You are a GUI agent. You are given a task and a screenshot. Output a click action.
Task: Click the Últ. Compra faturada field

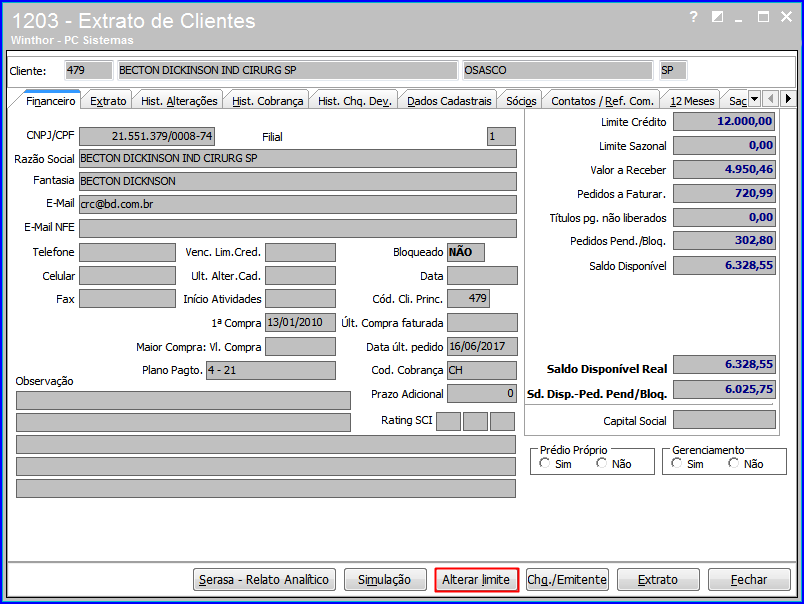click(482, 323)
